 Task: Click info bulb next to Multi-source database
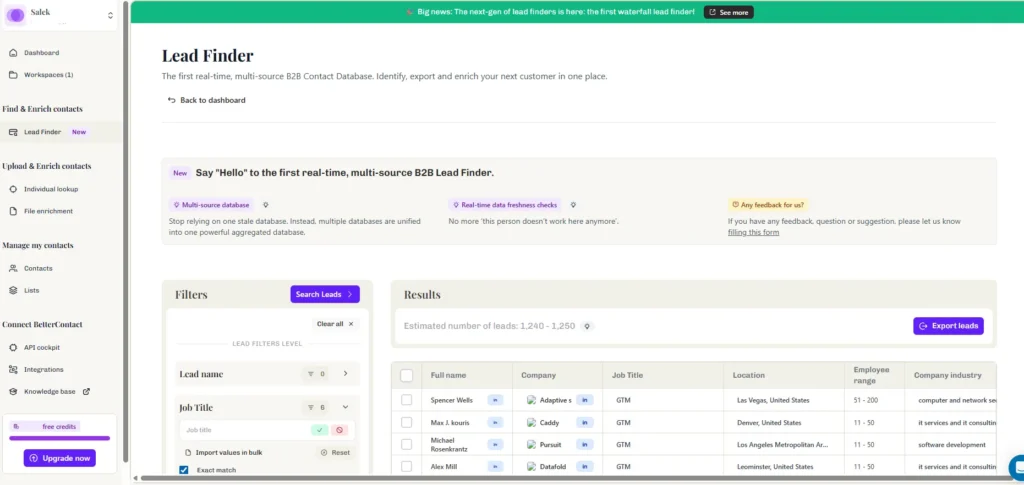click(265, 205)
